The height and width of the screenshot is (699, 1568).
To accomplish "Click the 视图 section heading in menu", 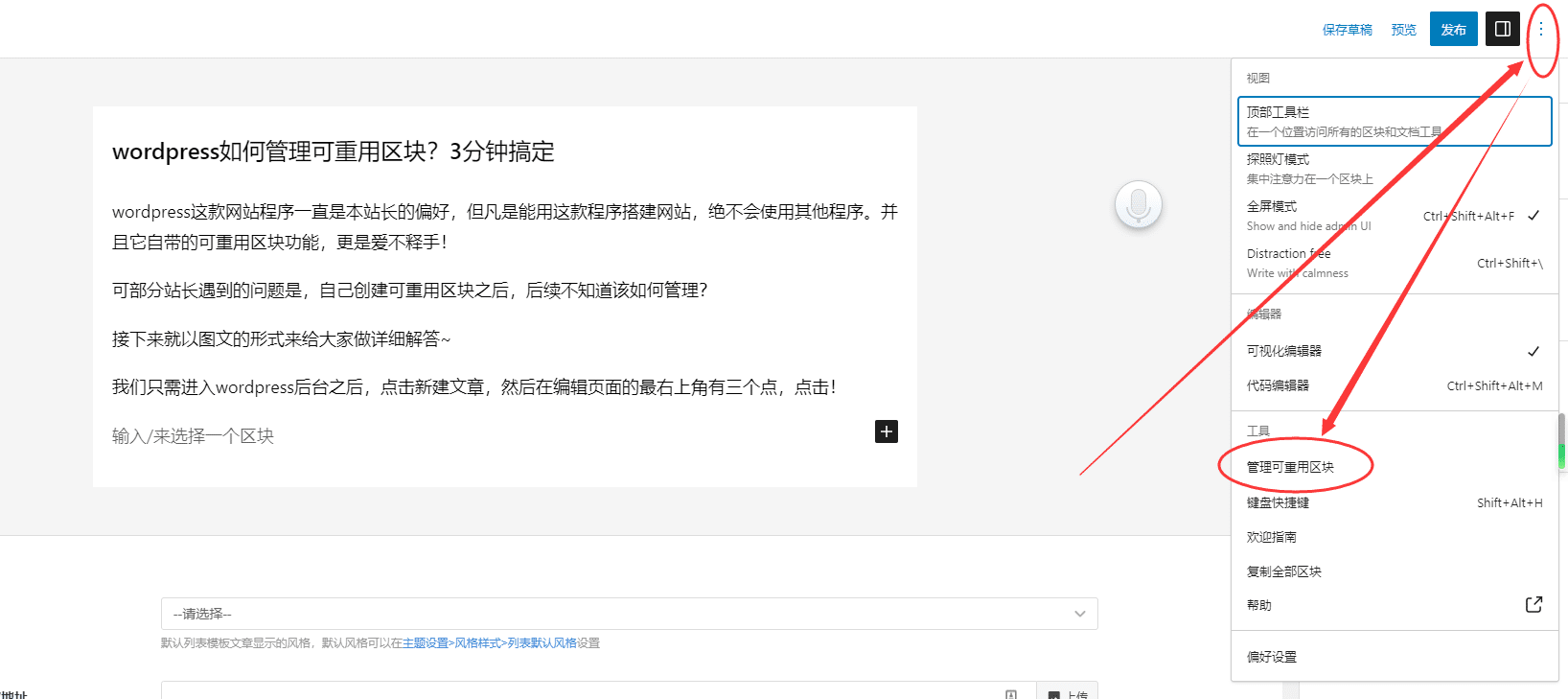I will click(1257, 78).
